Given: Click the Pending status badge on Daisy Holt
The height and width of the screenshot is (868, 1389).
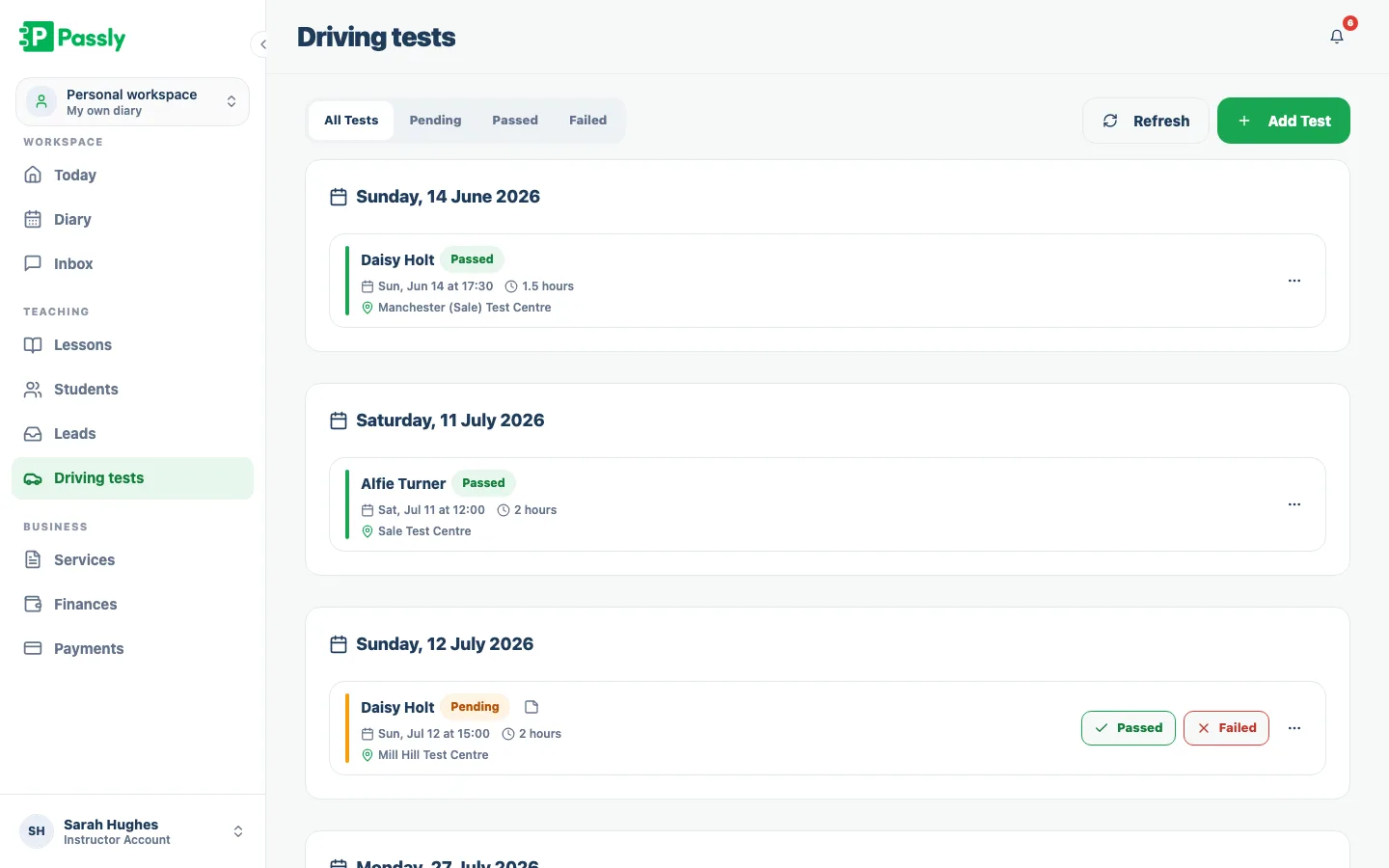Looking at the screenshot, I should 475,707.
